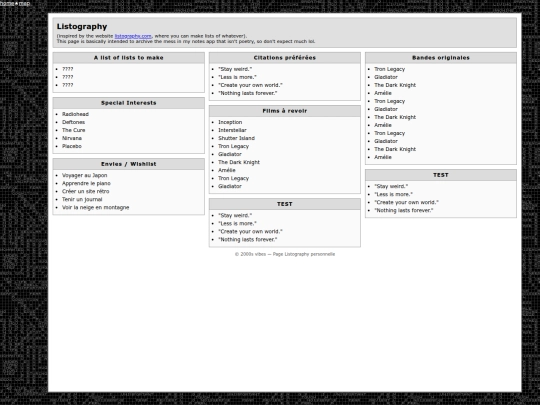Click "Less is more." in Citations préférées

[237, 77]
